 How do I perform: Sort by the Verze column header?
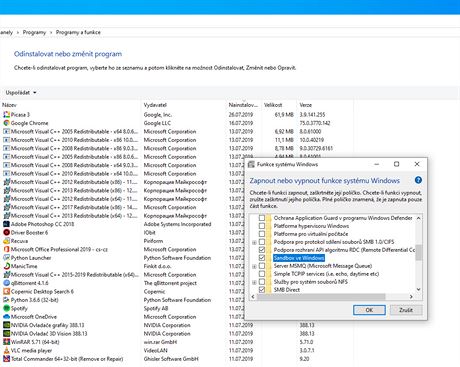(x=306, y=105)
